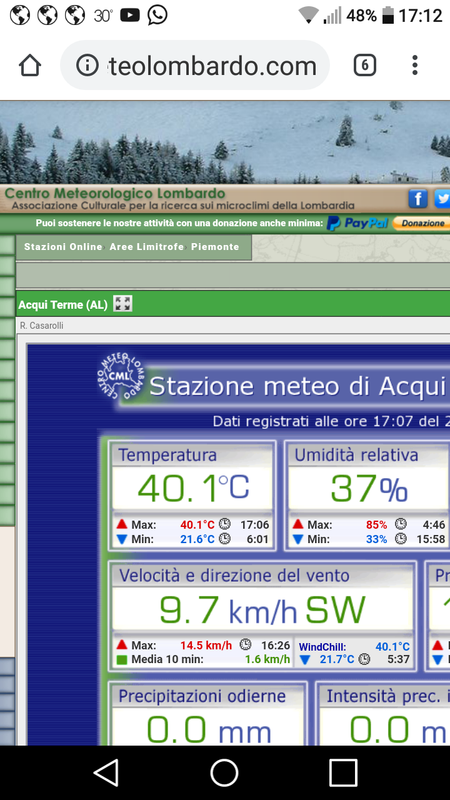Click the red Max triangle in Umidità
Viewport: 450px width, 800px height.
(x=298, y=524)
